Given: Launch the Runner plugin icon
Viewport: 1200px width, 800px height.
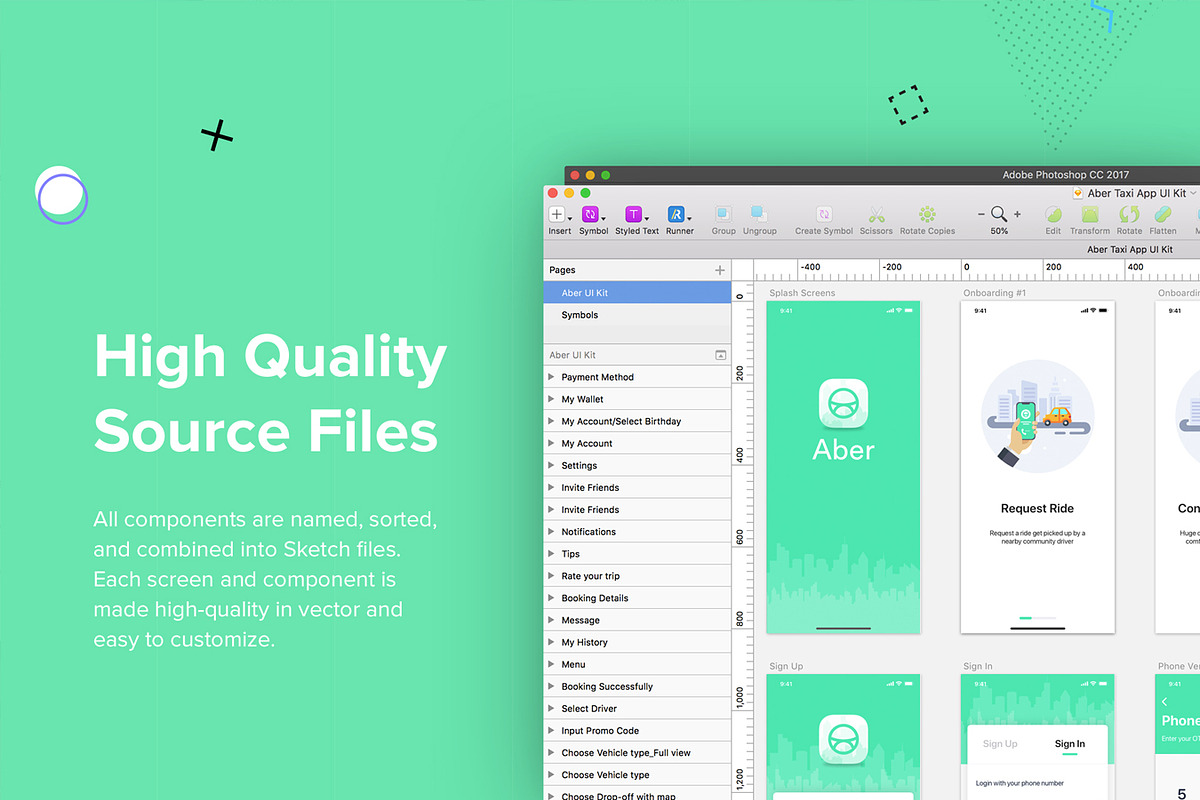Looking at the screenshot, I should pos(676,214).
